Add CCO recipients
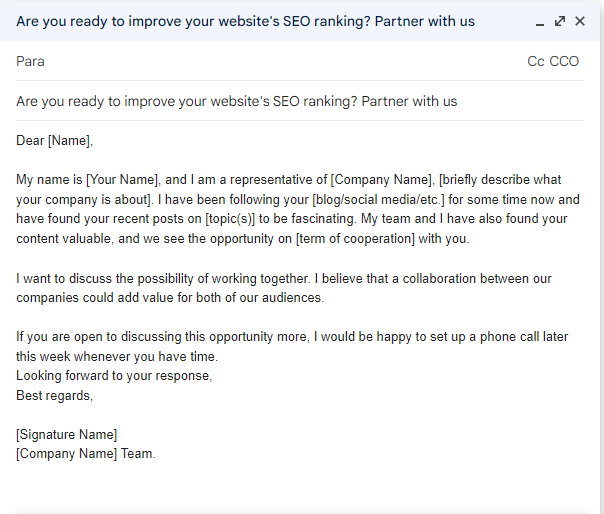 click(x=564, y=61)
